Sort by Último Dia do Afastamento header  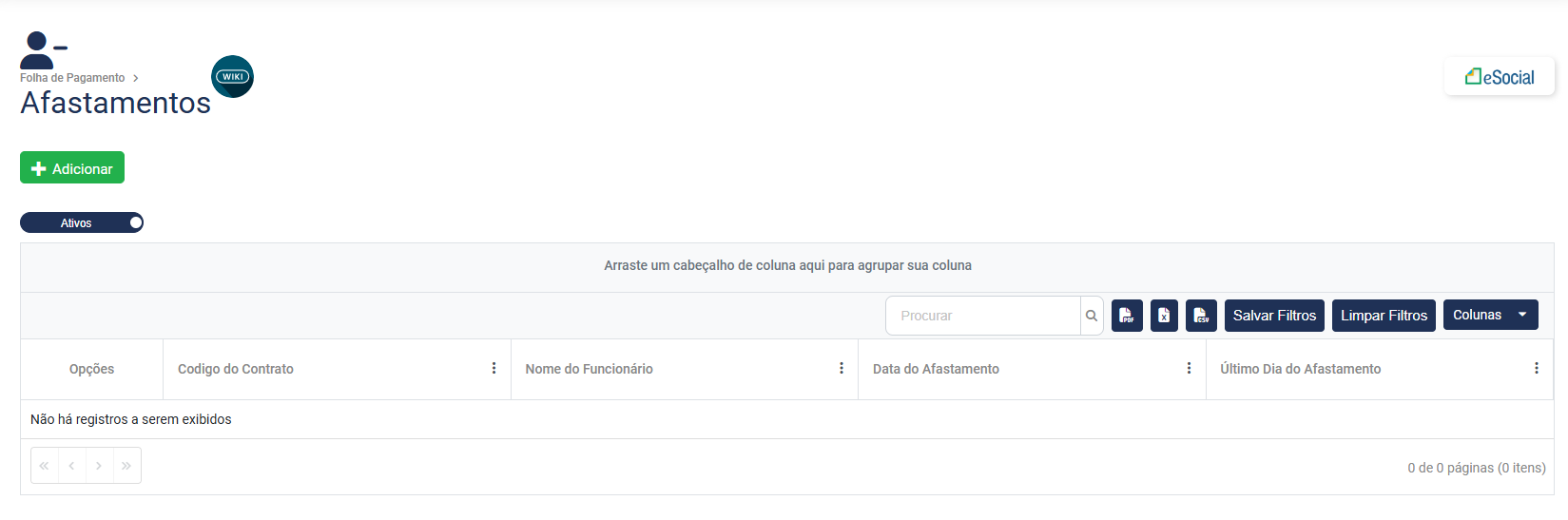point(1301,369)
